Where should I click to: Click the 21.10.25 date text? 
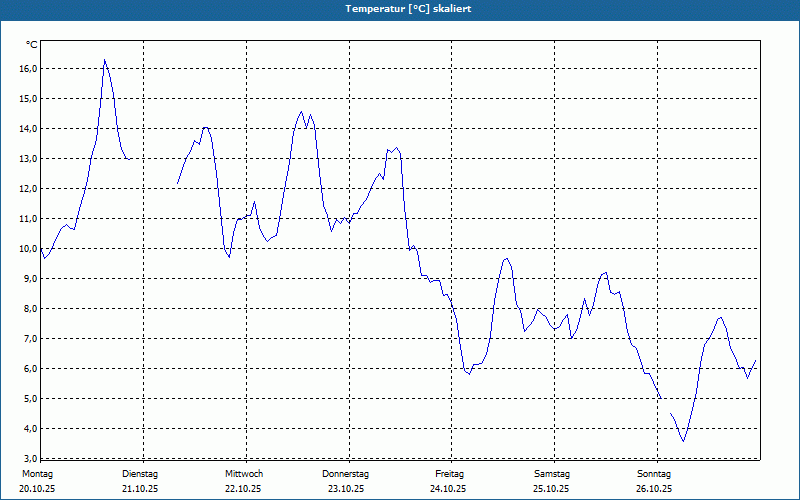point(140,489)
